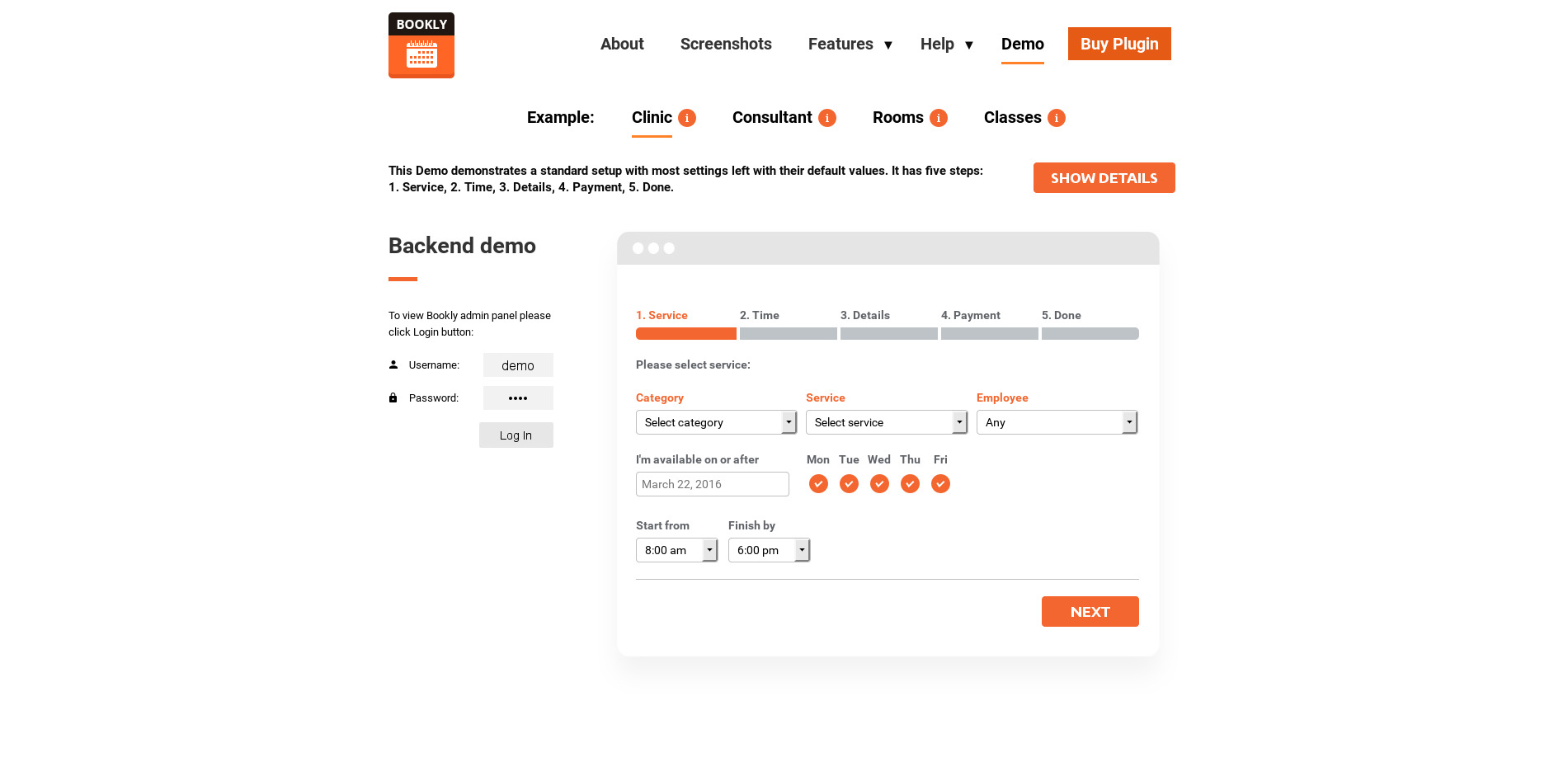Click the info icon beside Consultant
This screenshot has width=1568, height=762.
827,118
